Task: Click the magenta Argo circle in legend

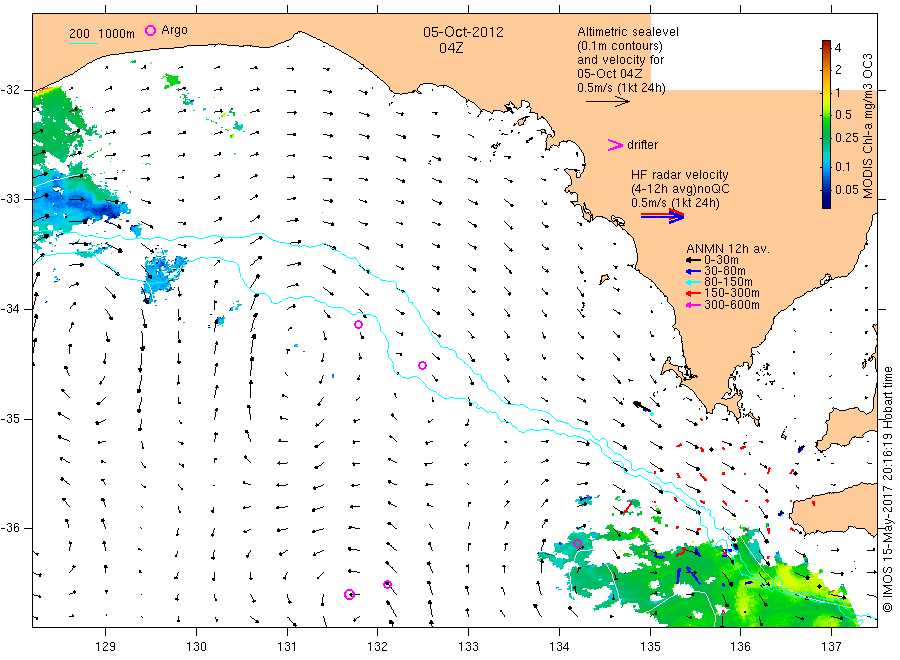Action: [150, 30]
